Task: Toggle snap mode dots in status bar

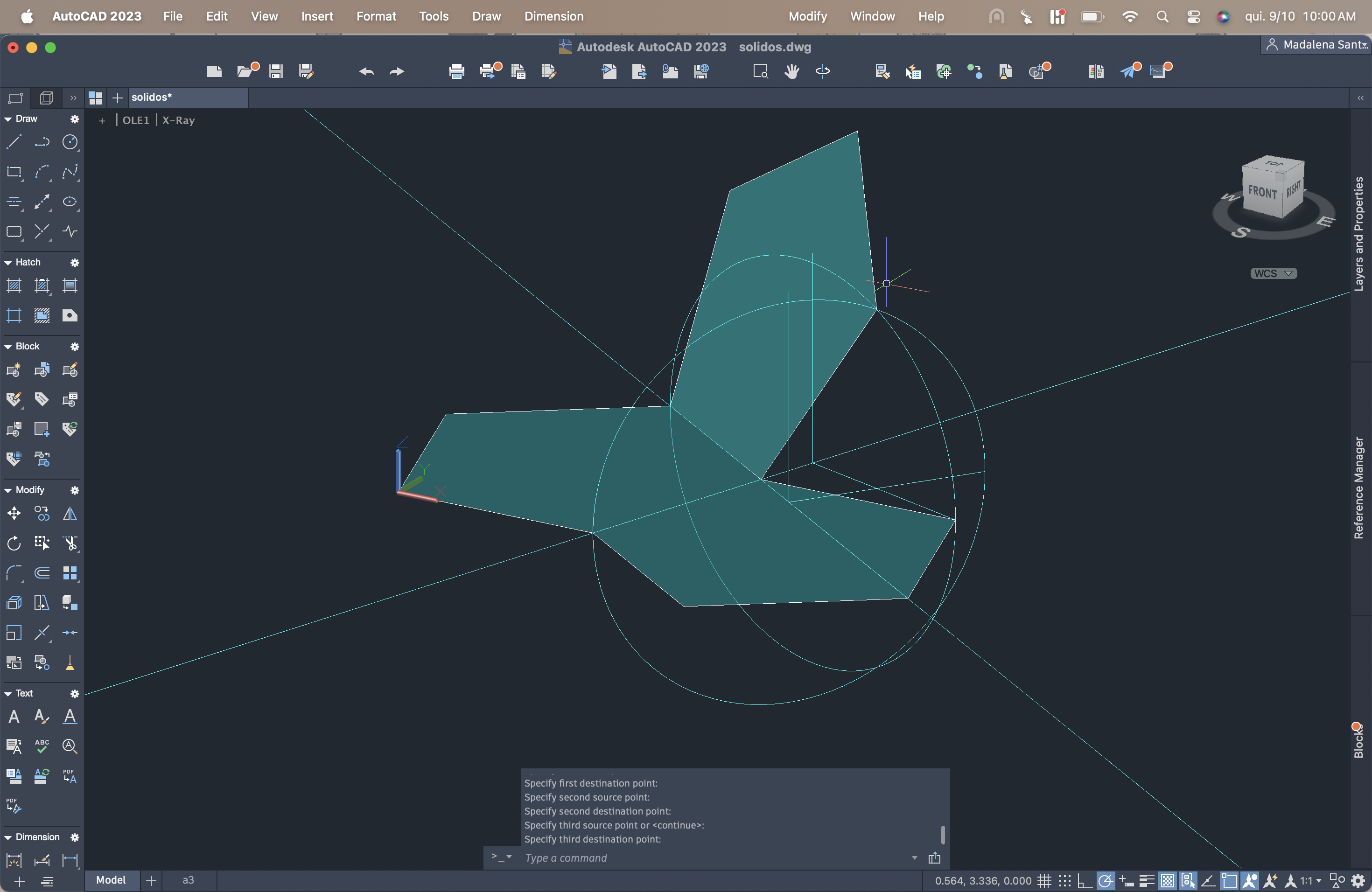Action: coord(1065,880)
